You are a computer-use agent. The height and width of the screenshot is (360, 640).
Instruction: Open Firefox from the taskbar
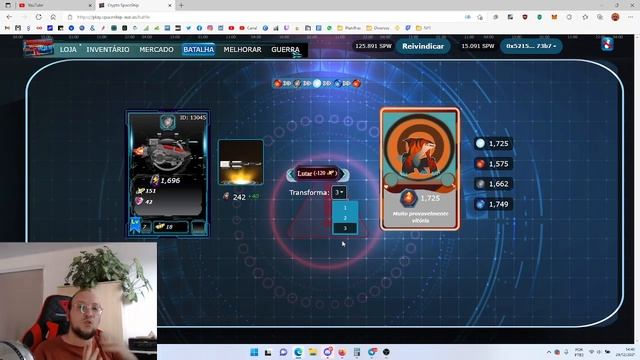tap(342, 352)
